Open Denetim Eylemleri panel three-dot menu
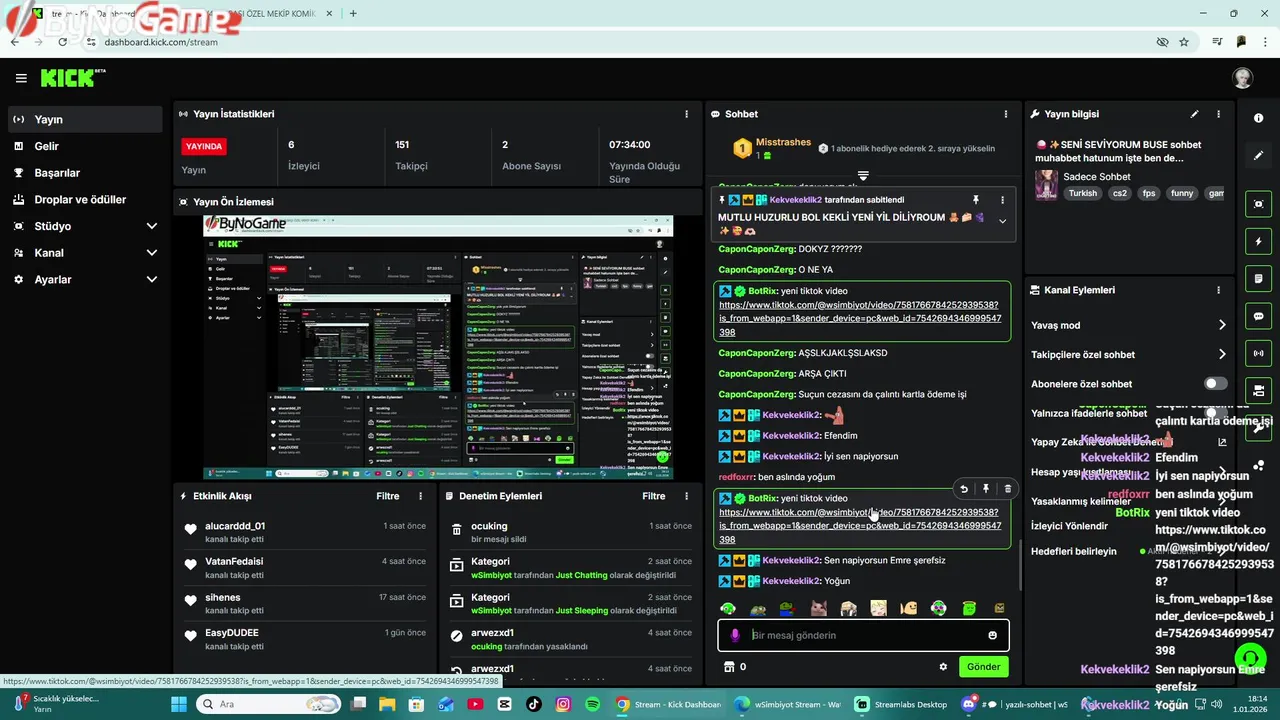1280x720 pixels. pos(686,496)
